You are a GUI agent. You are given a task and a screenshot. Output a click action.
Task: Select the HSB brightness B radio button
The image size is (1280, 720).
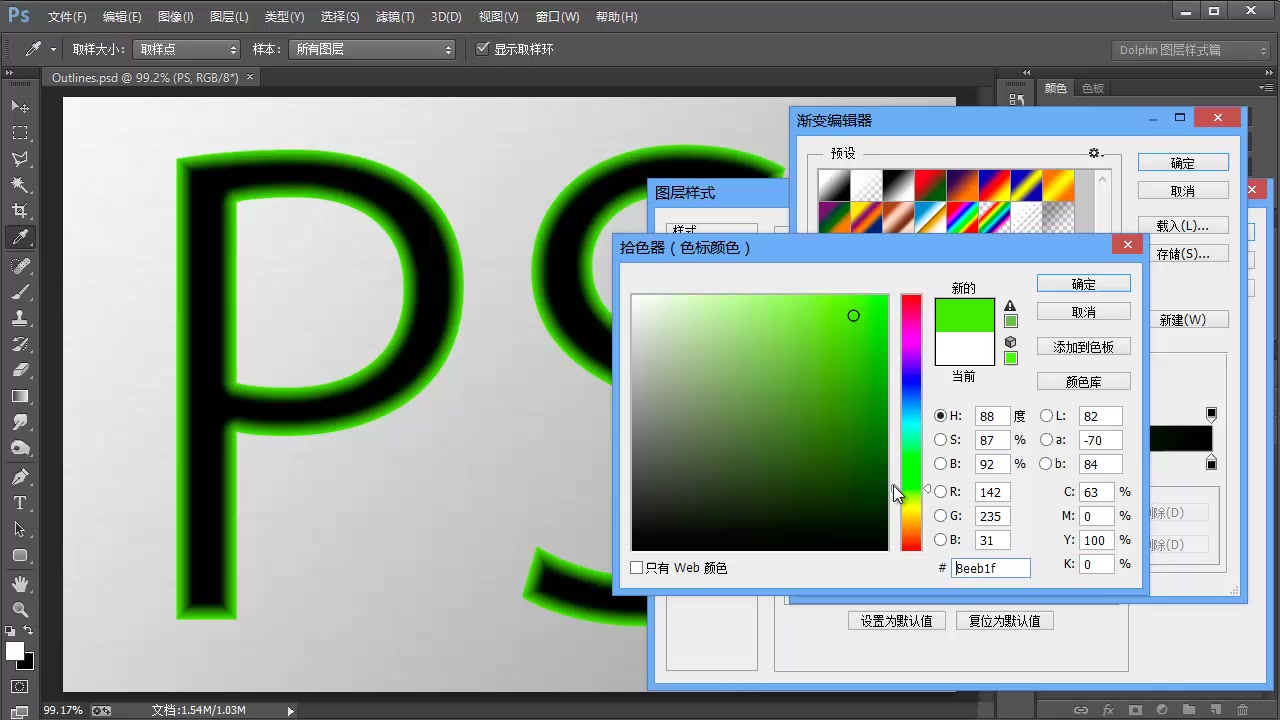(940, 464)
